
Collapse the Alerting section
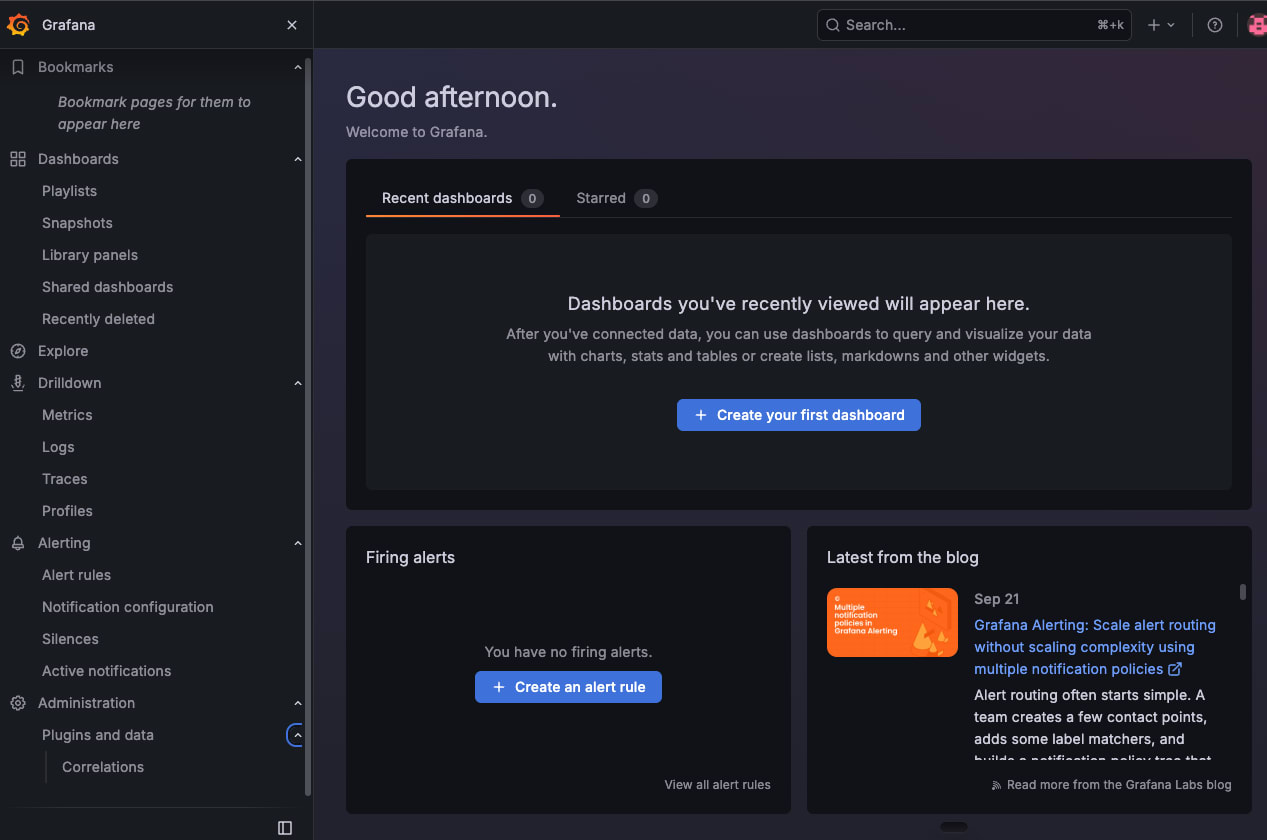coord(297,543)
